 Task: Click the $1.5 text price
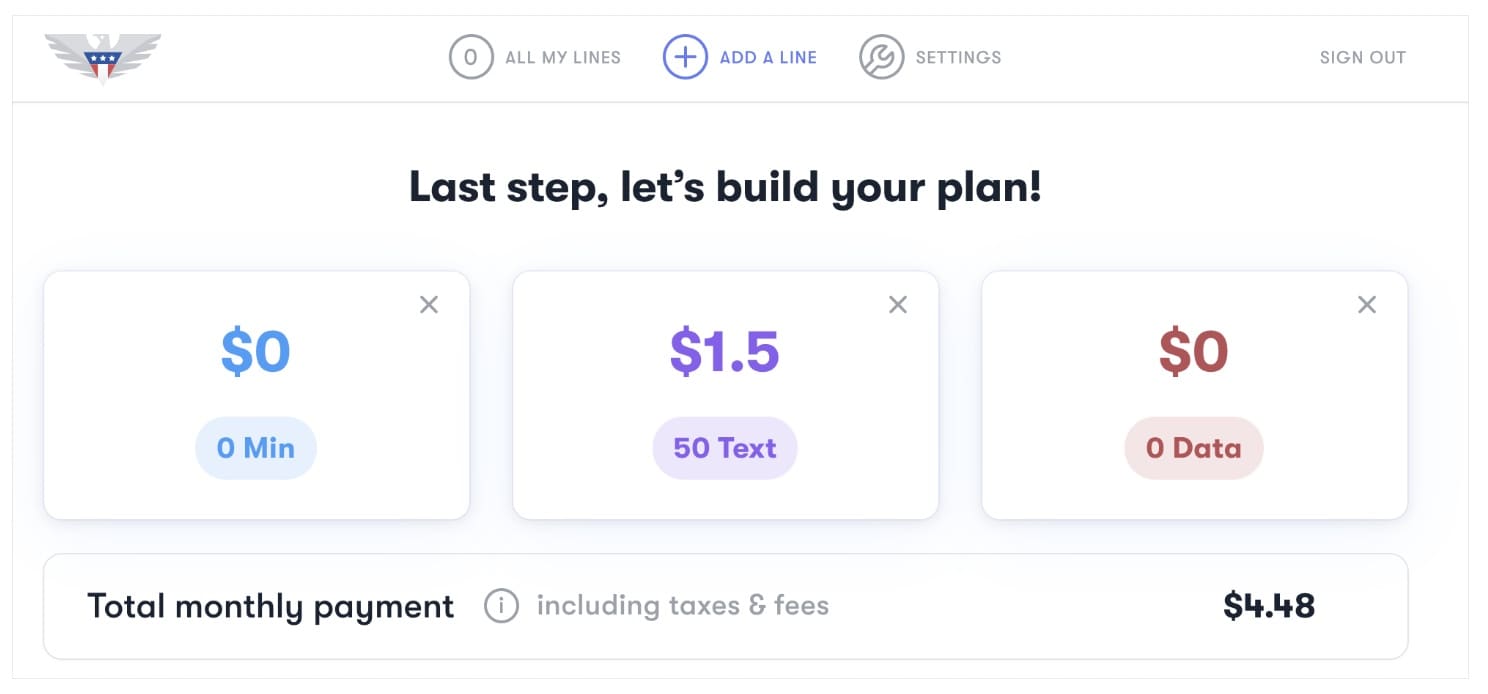click(725, 352)
